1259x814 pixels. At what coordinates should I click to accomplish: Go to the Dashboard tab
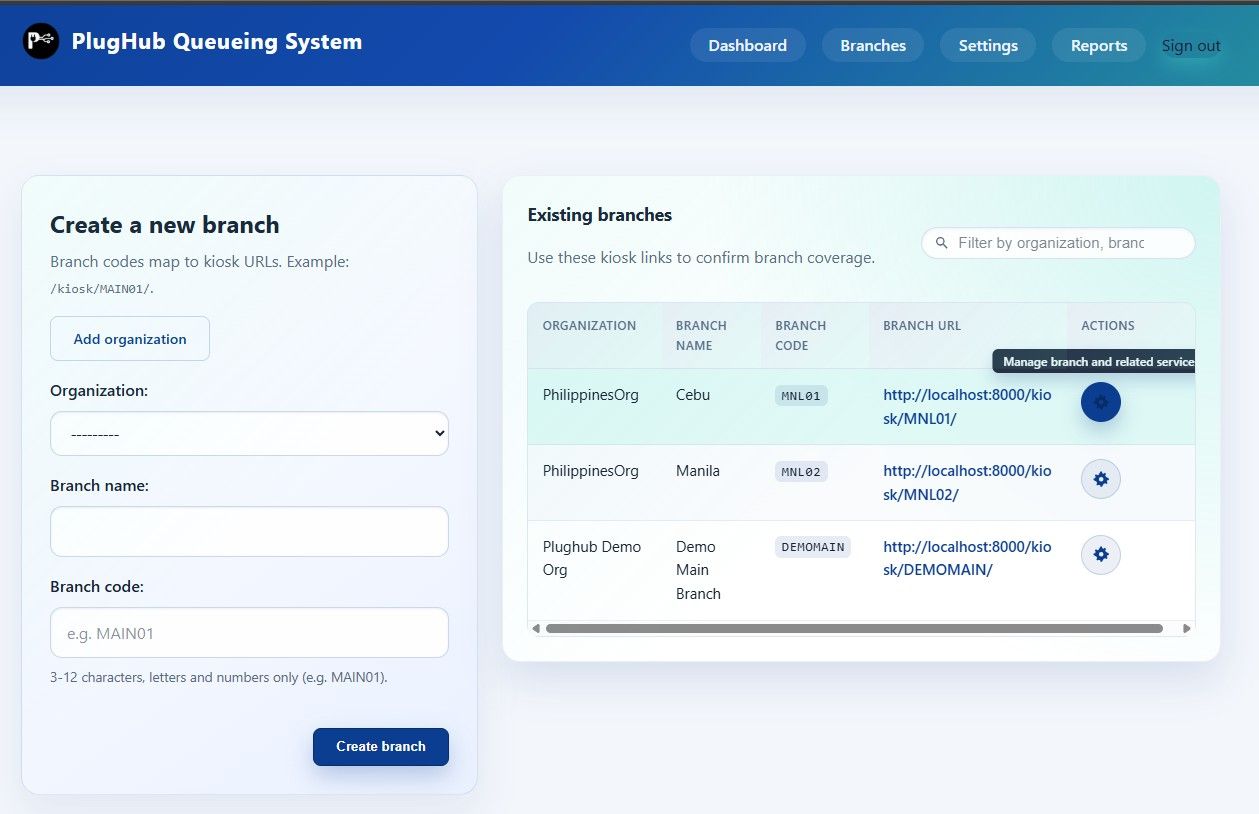[x=747, y=45]
